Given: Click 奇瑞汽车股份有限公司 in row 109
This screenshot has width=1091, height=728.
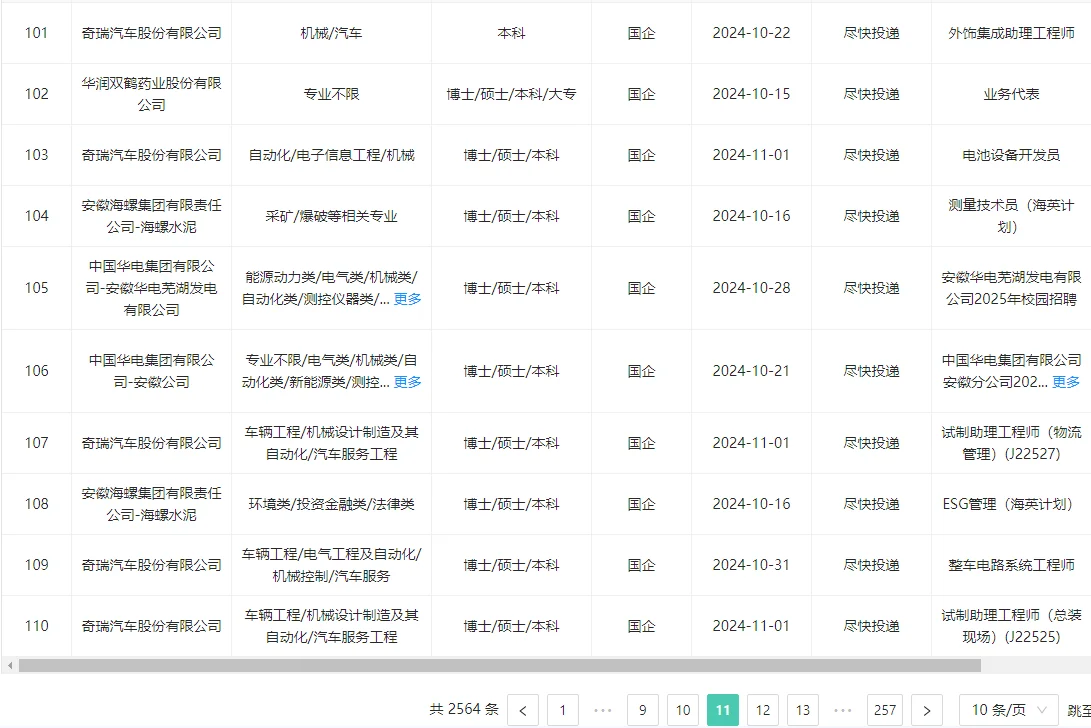Looking at the screenshot, I should [151, 564].
